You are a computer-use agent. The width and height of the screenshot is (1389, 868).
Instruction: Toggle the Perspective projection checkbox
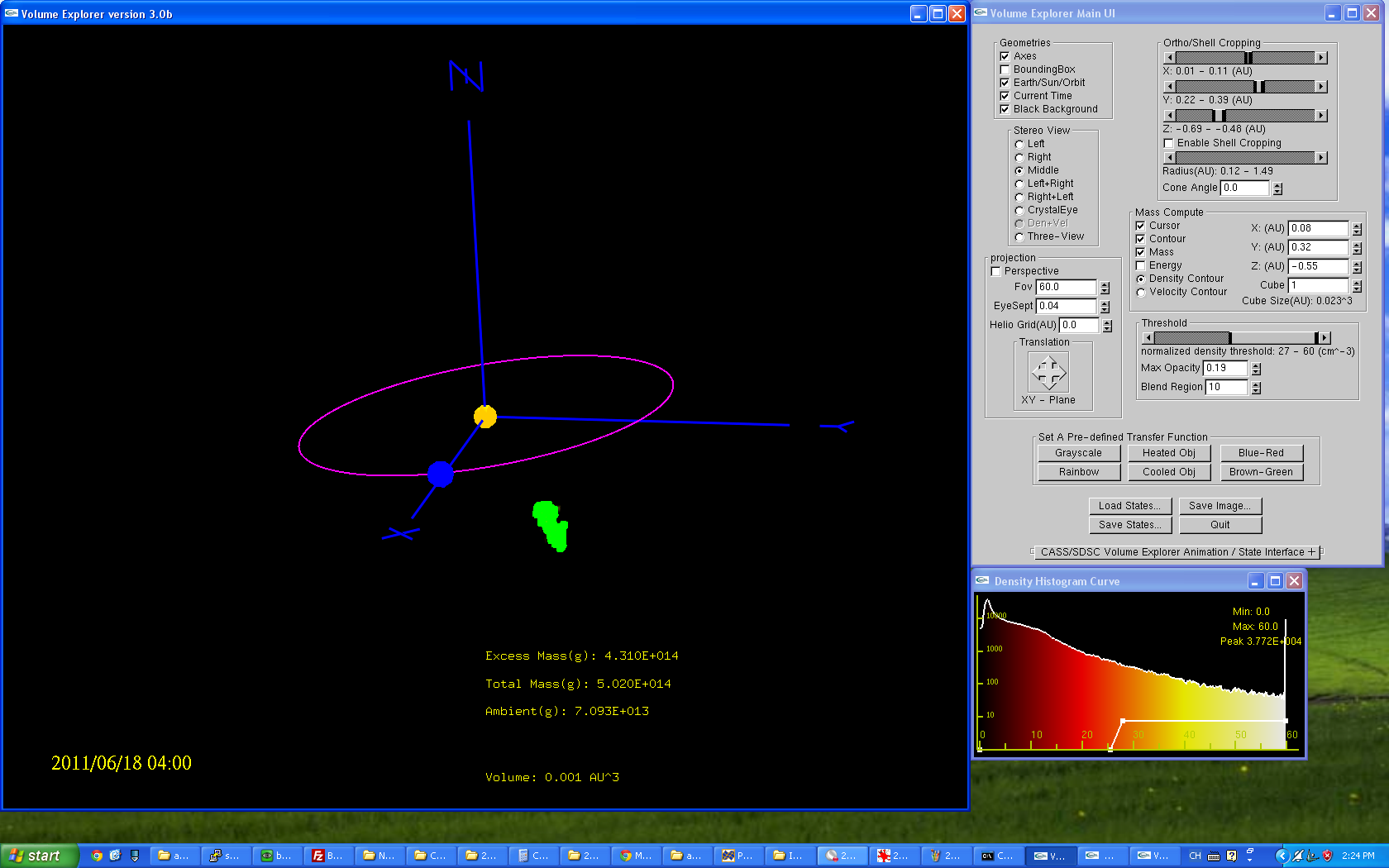point(995,271)
